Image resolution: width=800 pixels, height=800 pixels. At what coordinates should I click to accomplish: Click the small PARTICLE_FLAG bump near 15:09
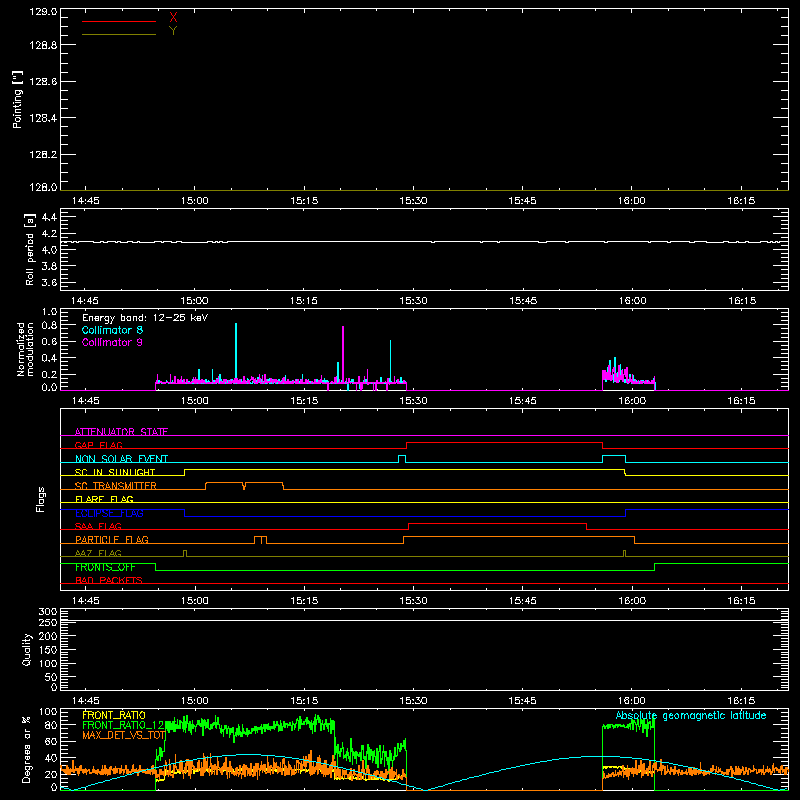click(x=260, y=540)
